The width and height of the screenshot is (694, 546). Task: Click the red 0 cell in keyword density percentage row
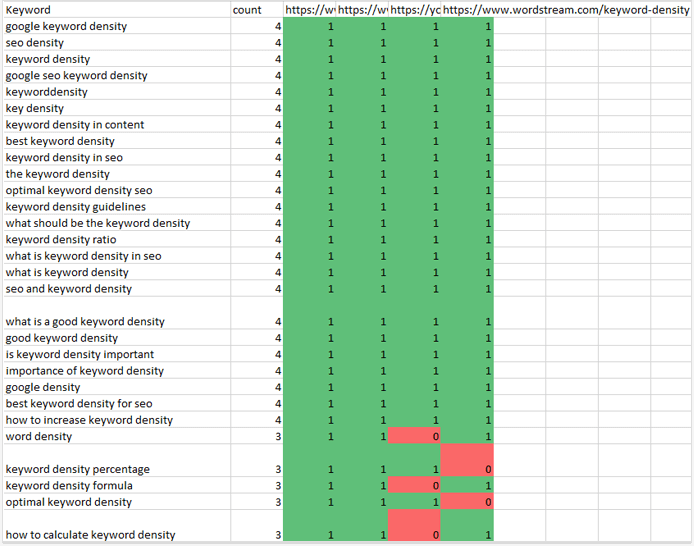(x=467, y=461)
